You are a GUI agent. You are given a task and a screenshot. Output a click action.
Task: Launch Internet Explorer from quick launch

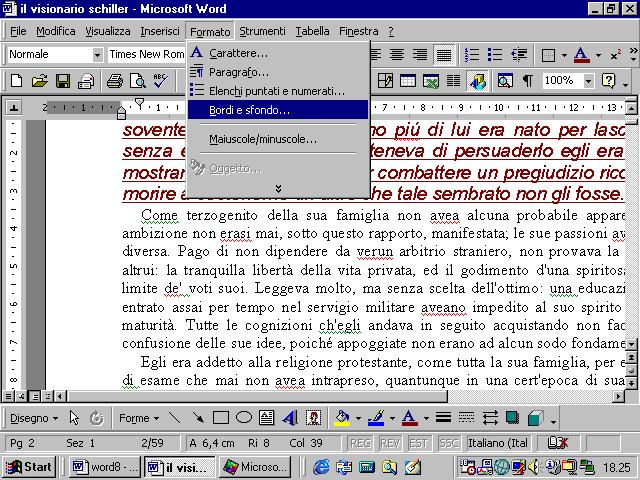tap(322, 467)
